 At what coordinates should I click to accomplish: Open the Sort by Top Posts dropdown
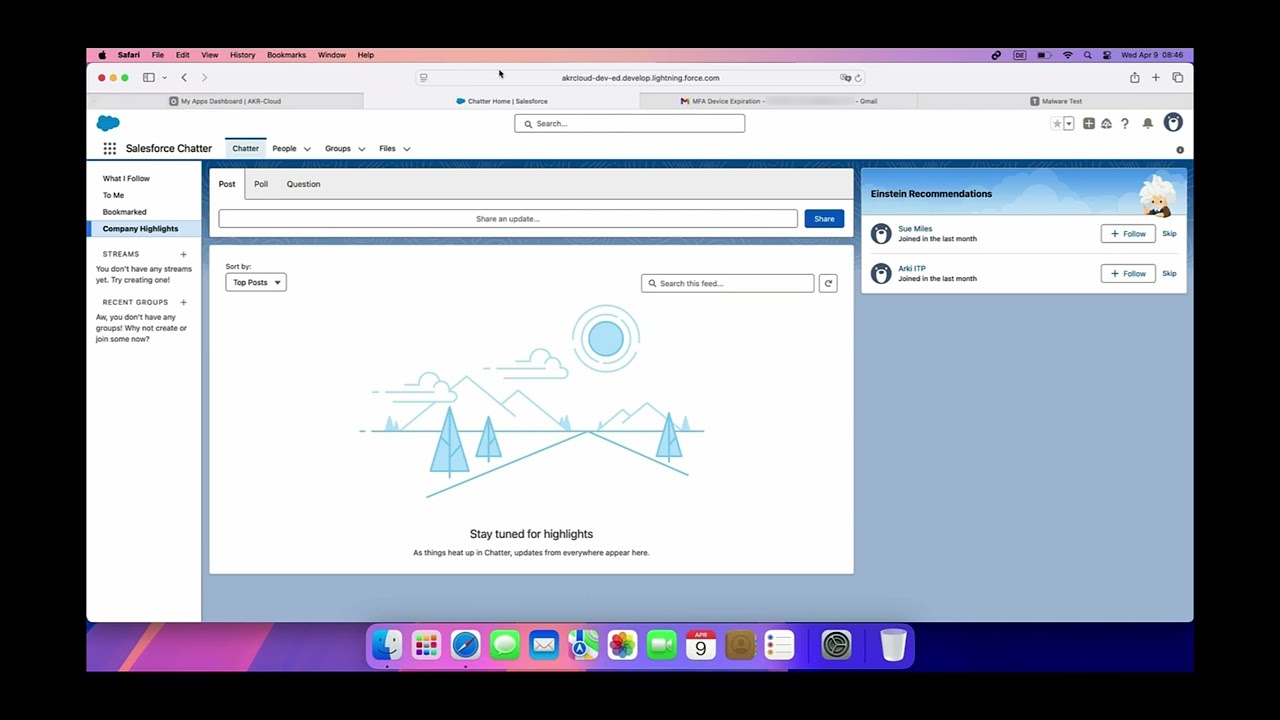256,282
